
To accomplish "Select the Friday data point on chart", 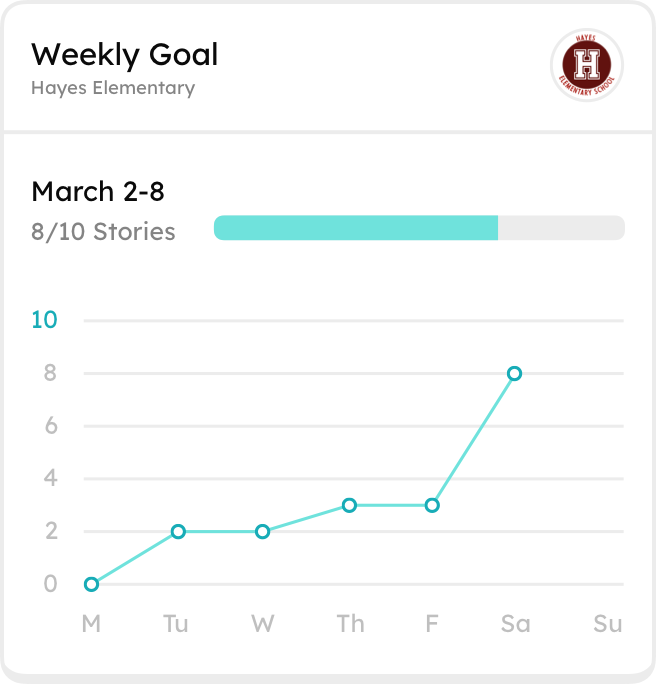I will click(x=432, y=505).
